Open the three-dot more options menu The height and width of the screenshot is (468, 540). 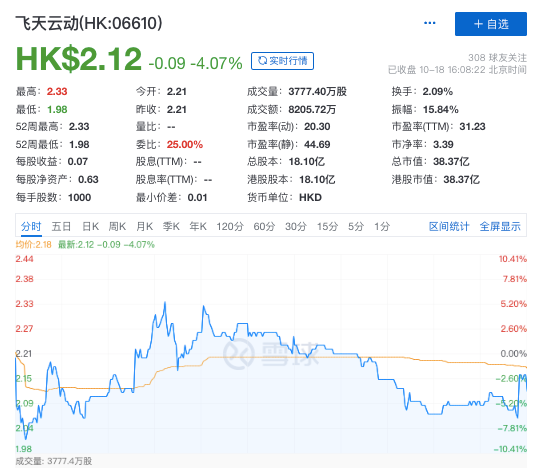[429, 23]
